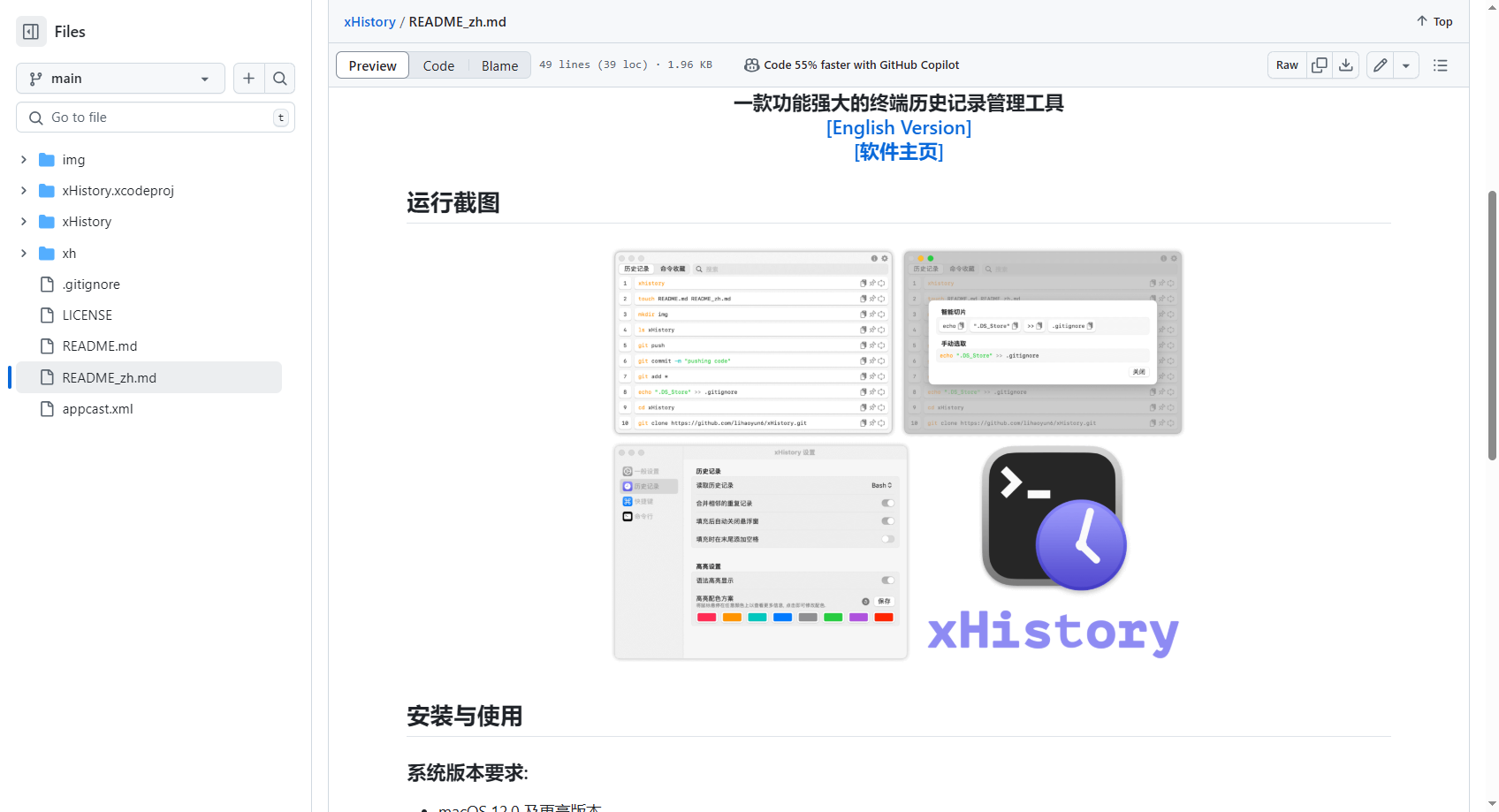The height and width of the screenshot is (812, 1499).
Task: Click the xHistory app logo image
Action: (1054, 551)
